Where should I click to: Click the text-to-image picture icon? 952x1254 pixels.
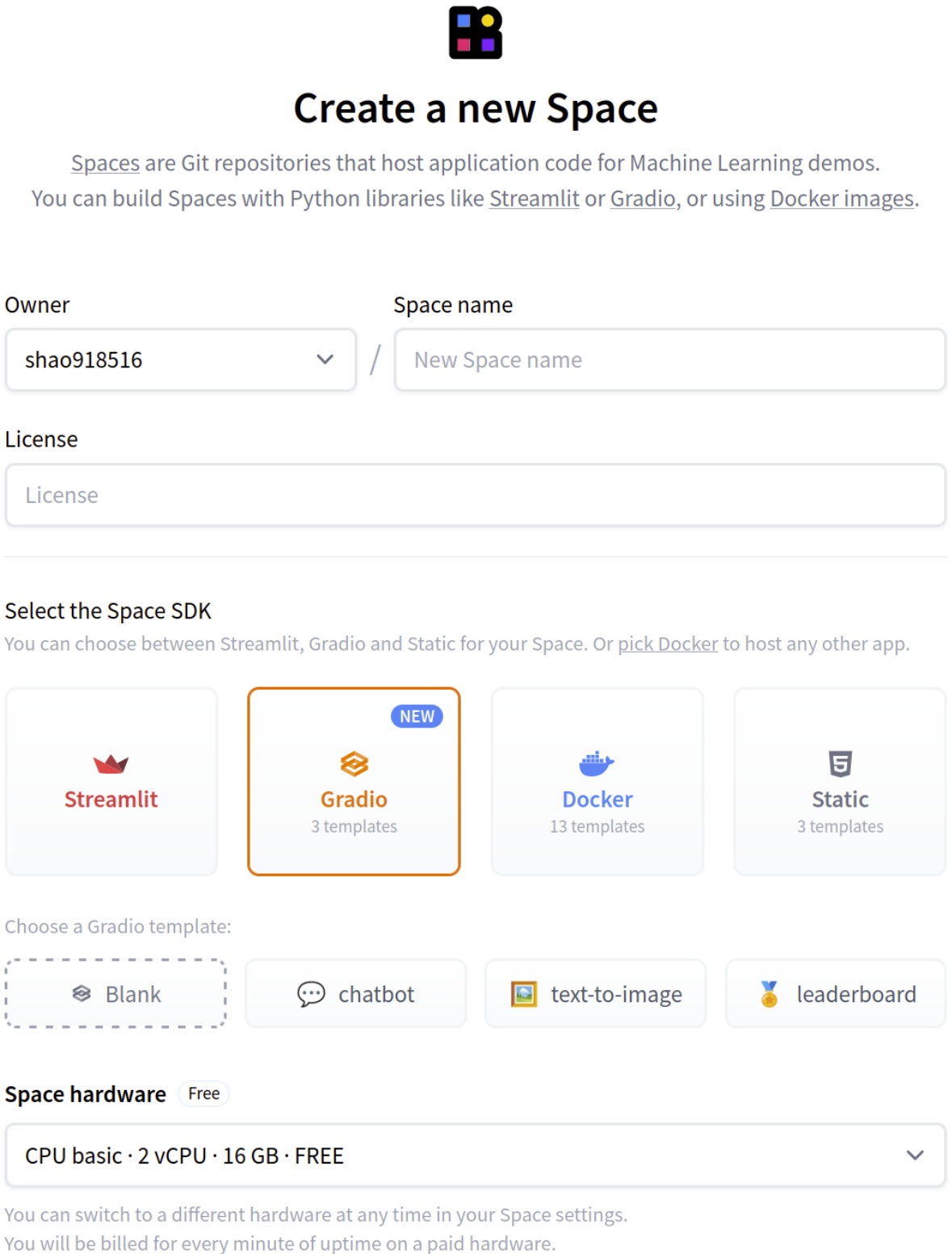(x=524, y=994)
